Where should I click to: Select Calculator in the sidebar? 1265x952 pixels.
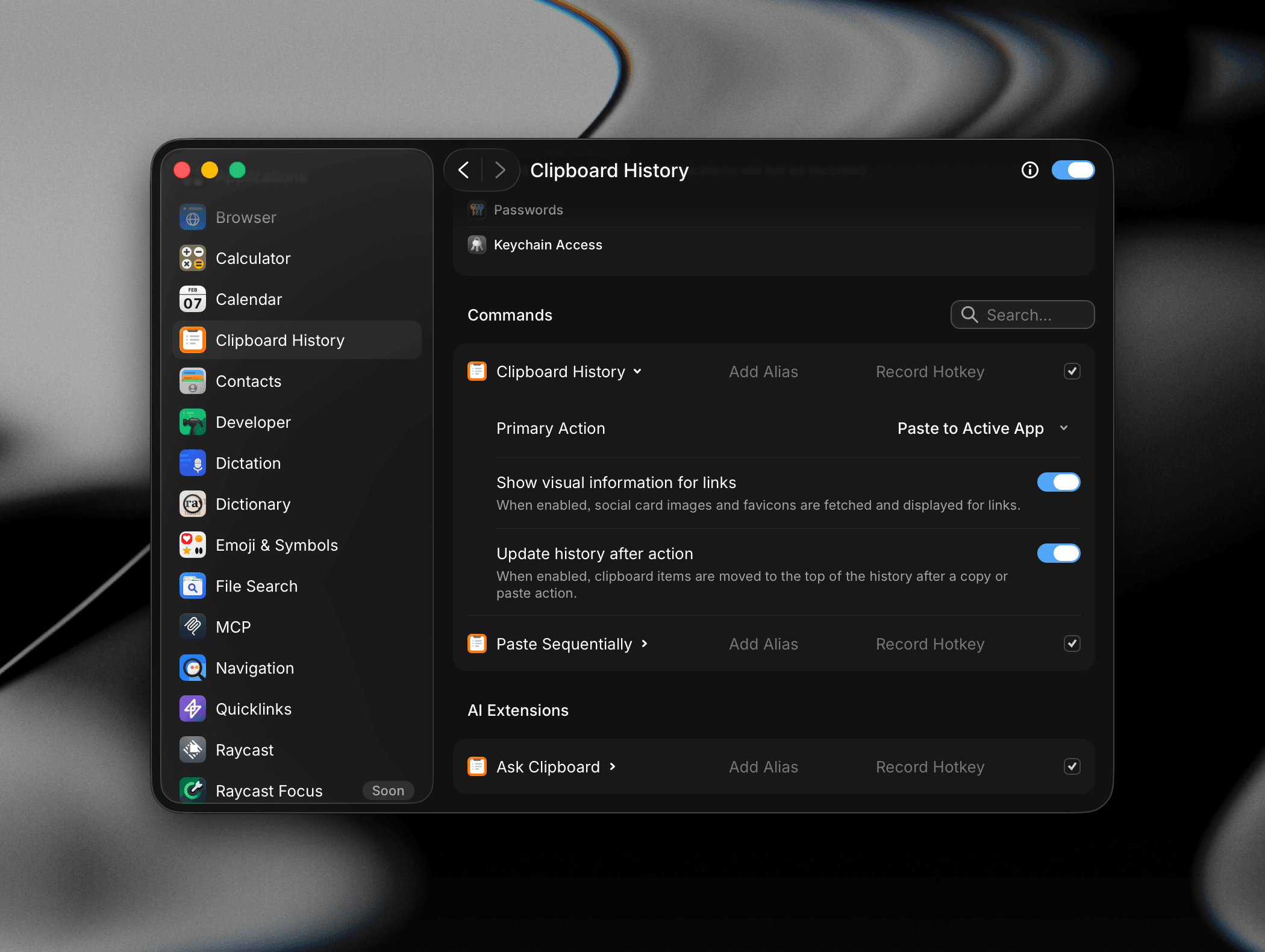(x=297, y=258)
